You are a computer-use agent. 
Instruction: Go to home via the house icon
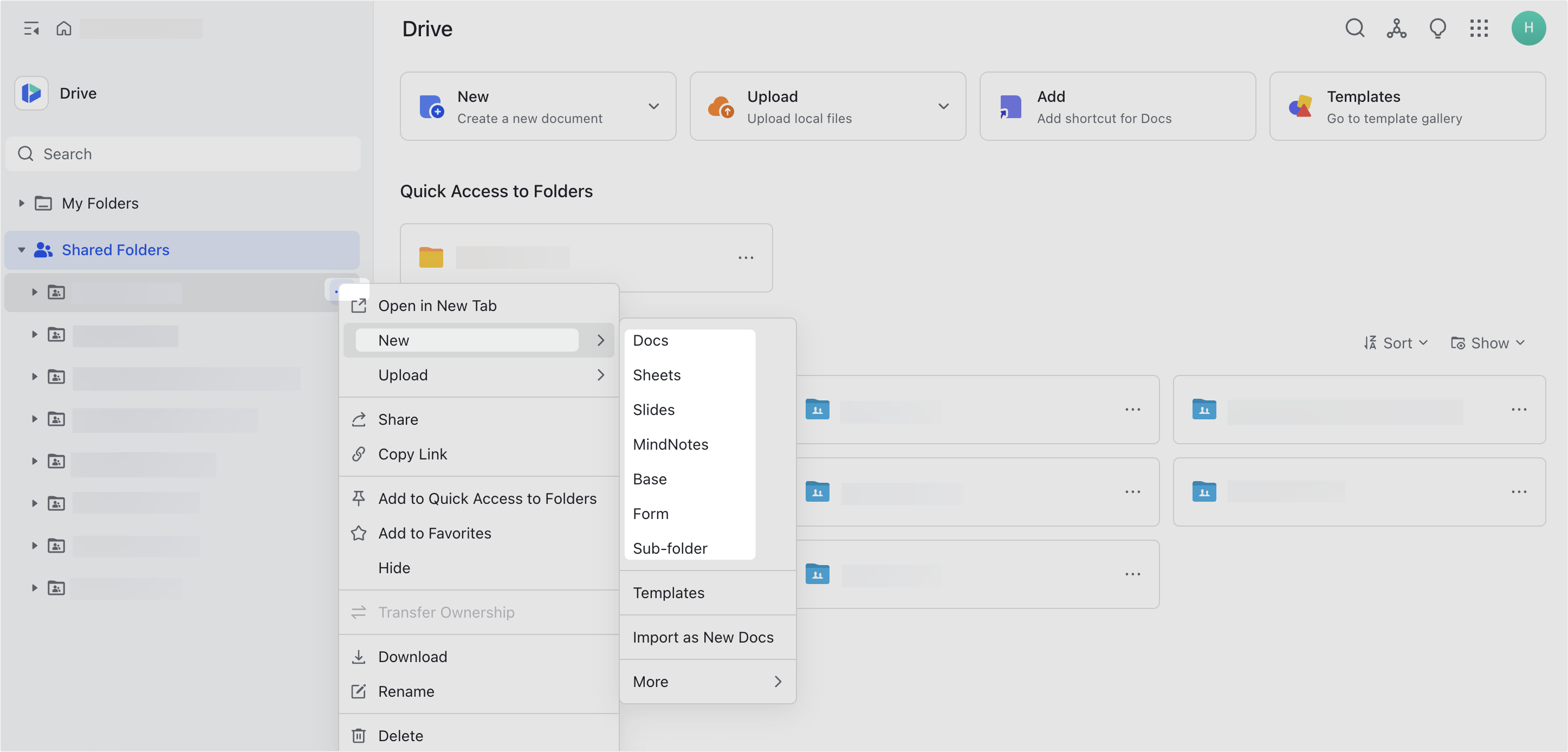(64, 28)
